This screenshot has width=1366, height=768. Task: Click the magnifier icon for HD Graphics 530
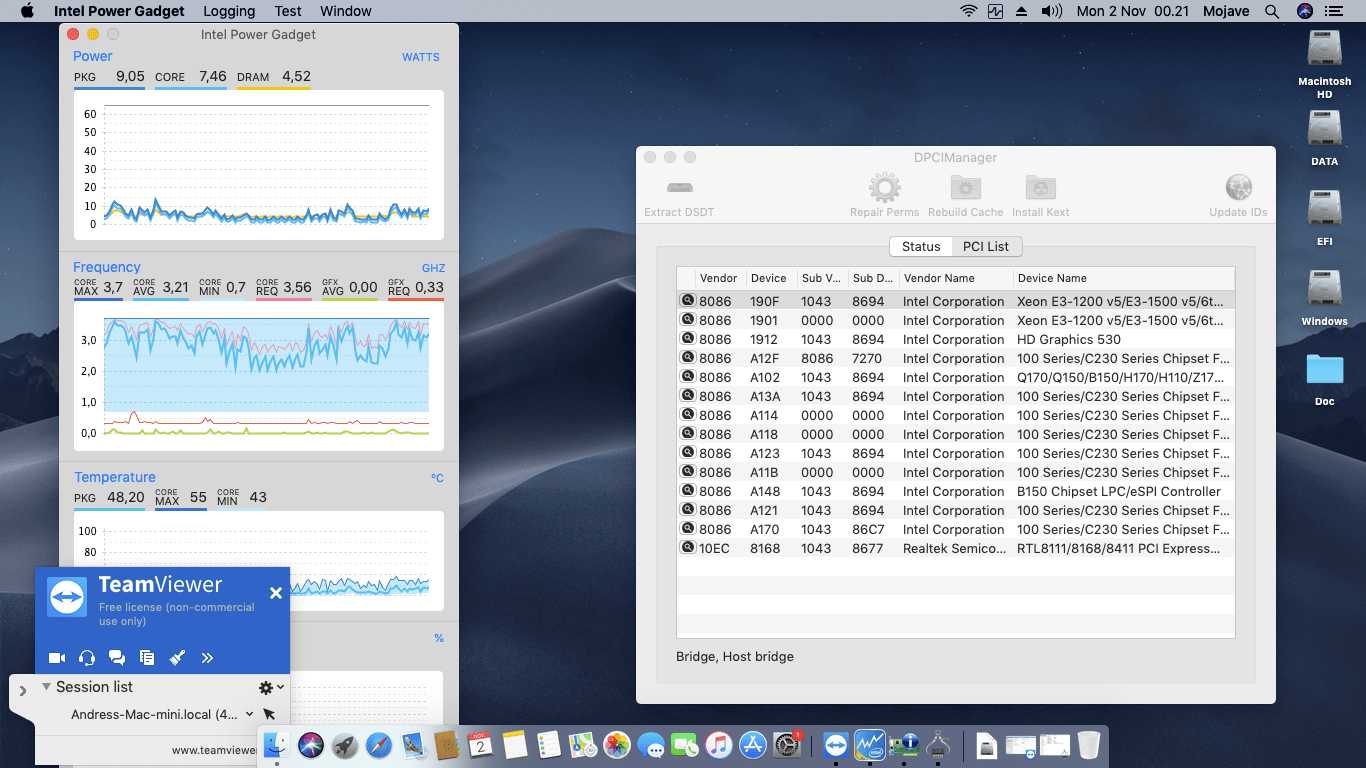(x=688, y=339)
